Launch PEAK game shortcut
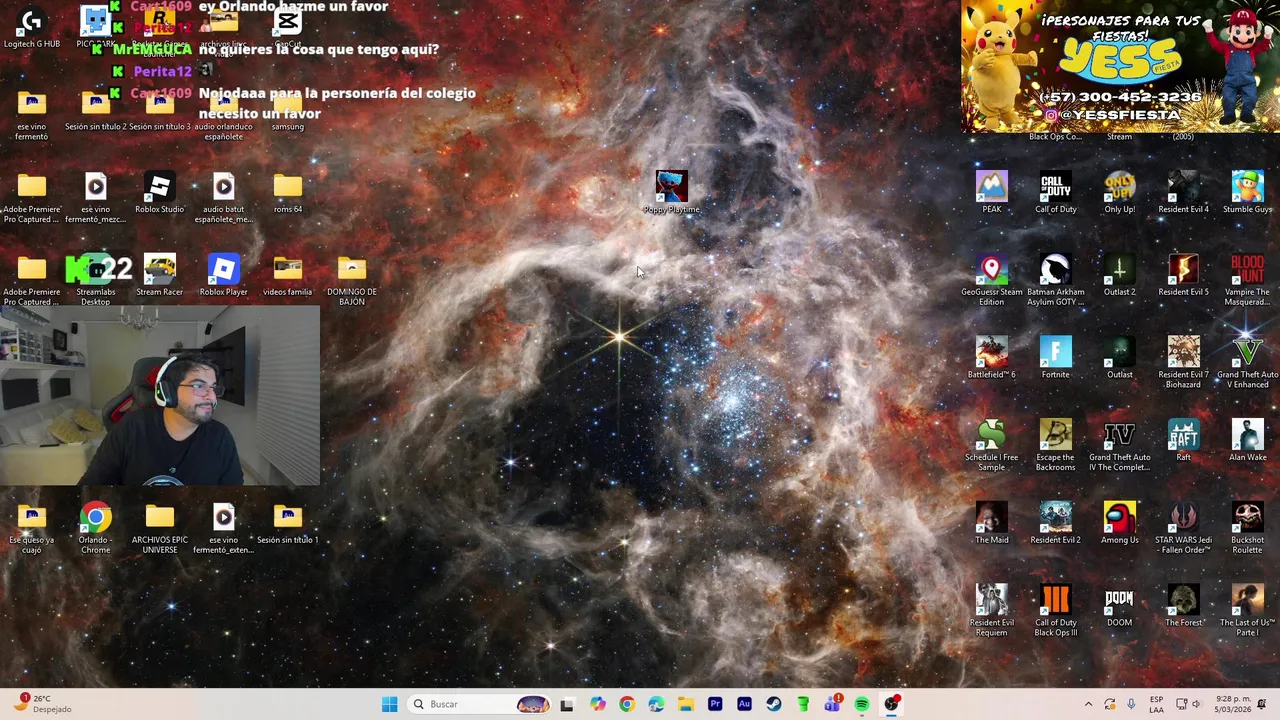 pyautogui.click(x=991, y=193)
